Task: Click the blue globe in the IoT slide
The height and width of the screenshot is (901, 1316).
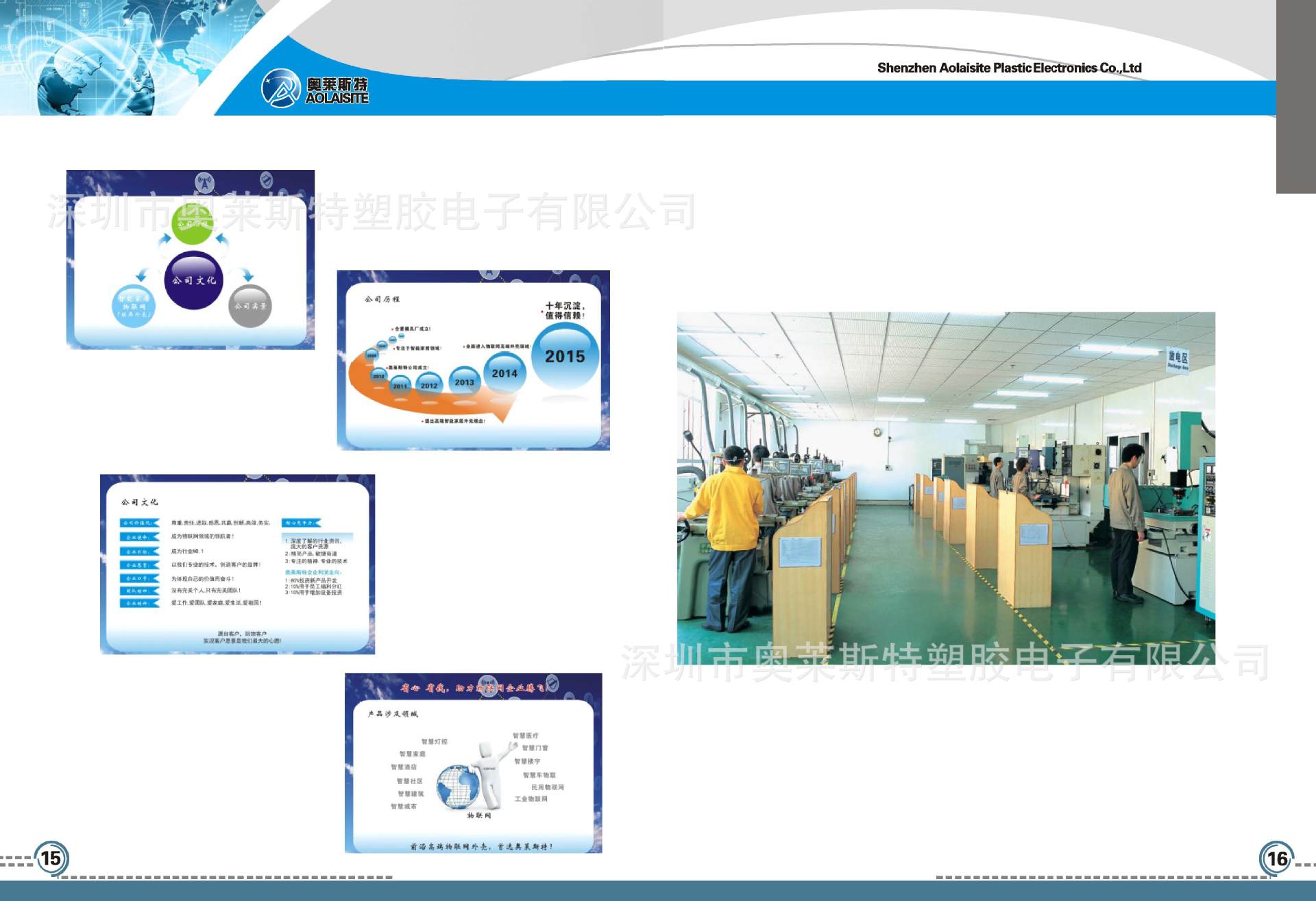Action: coord(459,787)
